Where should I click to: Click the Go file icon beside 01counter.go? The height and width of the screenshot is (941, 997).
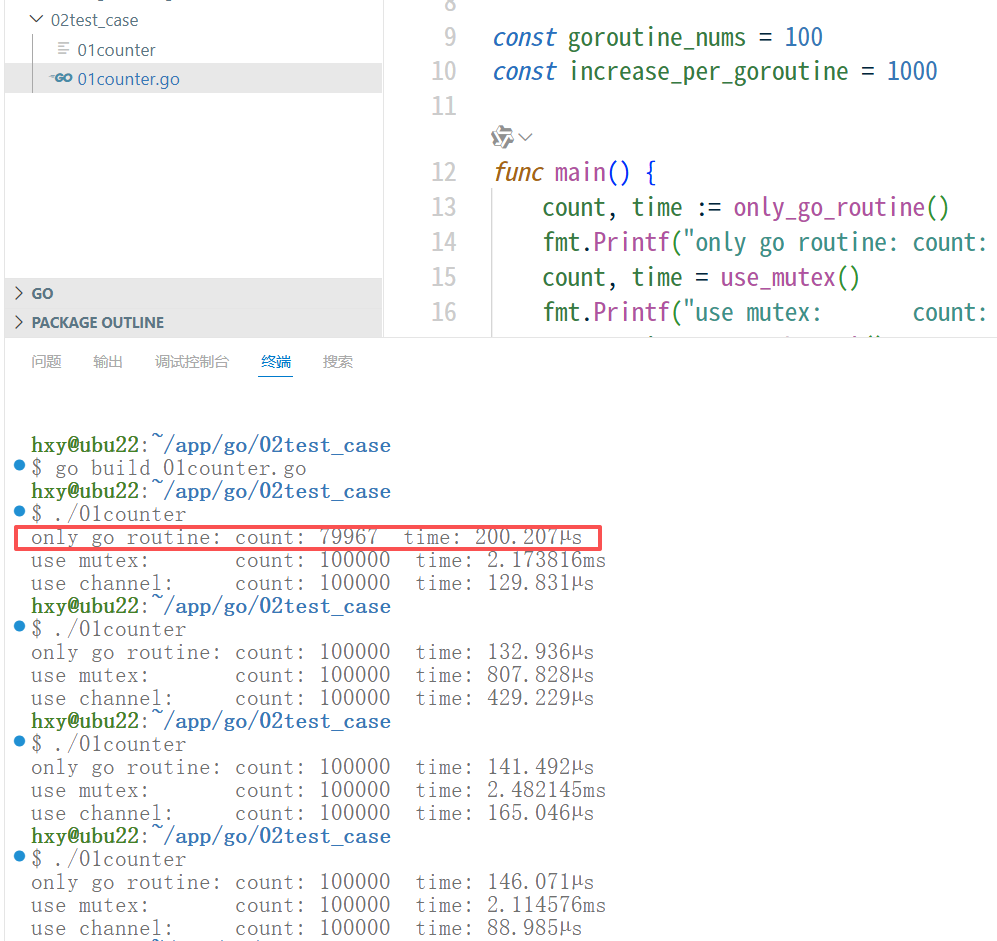point(62,78)
